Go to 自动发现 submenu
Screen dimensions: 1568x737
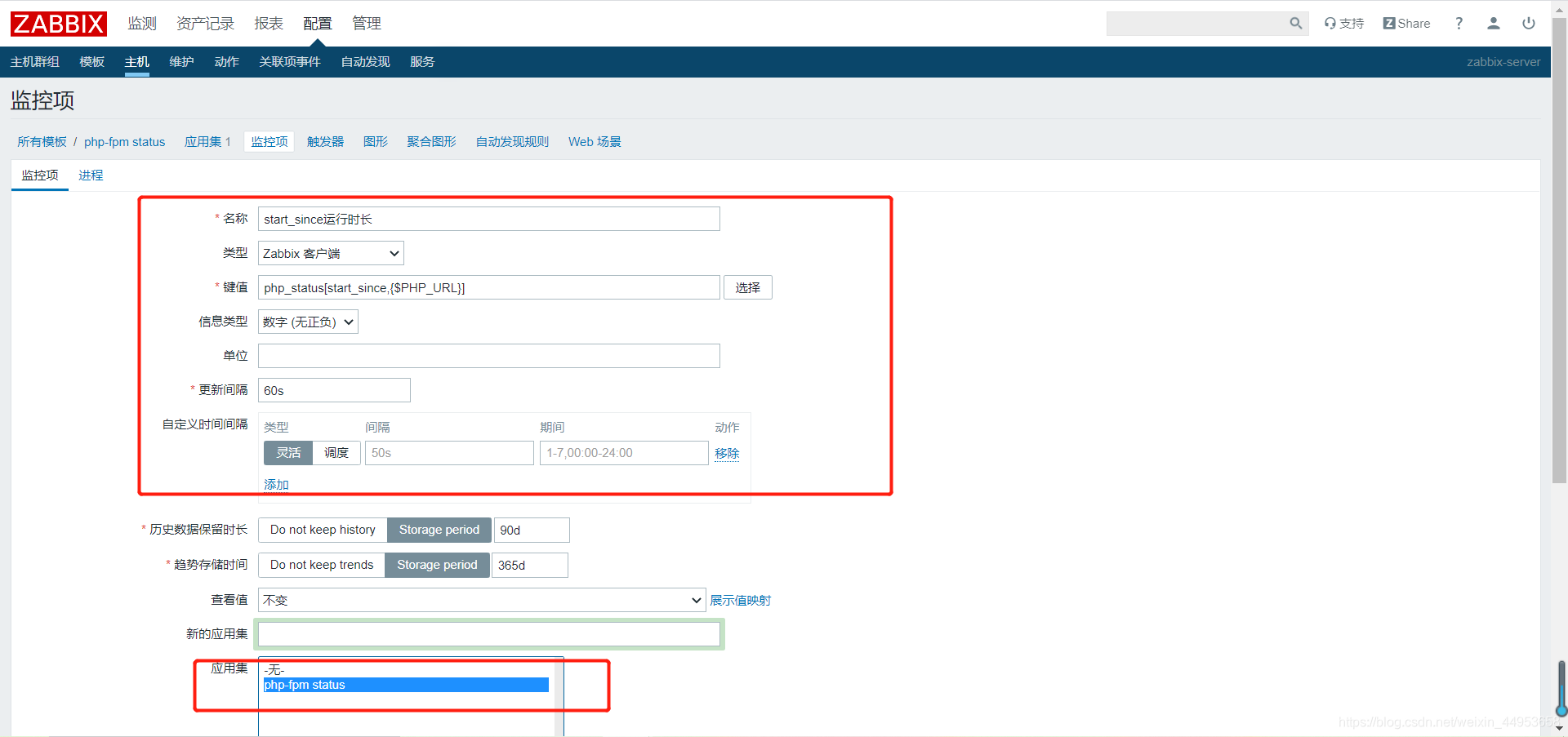tap(365, 62)
